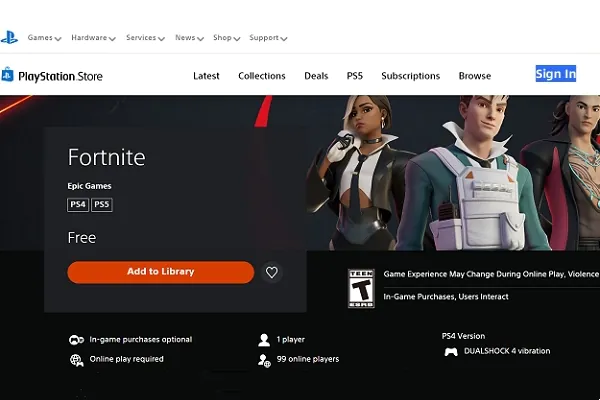600x400 pixels.
Task: Expand the News dropdown menu
Action: tap(189, 38)
